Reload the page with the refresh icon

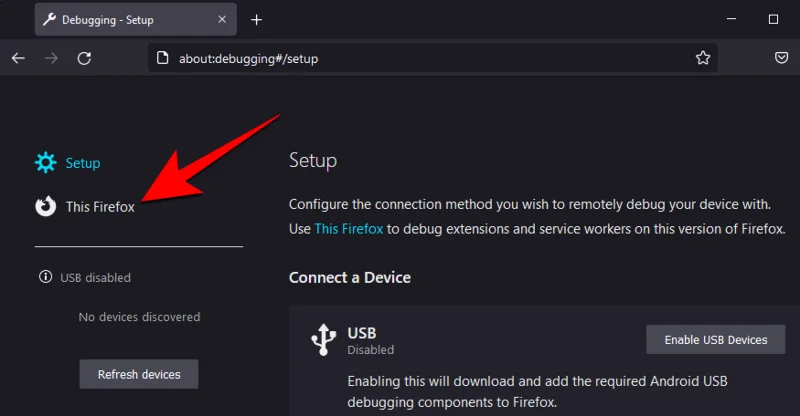click(84, 58)
